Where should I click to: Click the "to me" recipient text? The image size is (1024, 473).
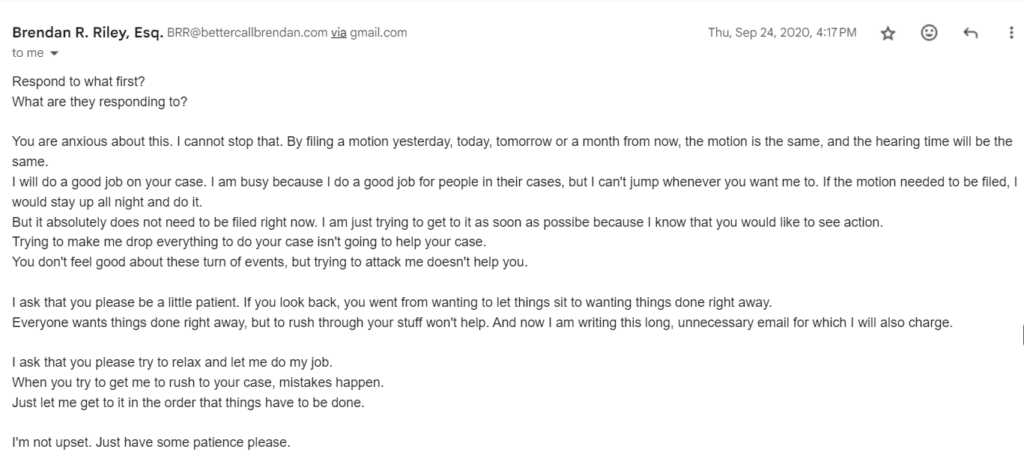(27, 53)
